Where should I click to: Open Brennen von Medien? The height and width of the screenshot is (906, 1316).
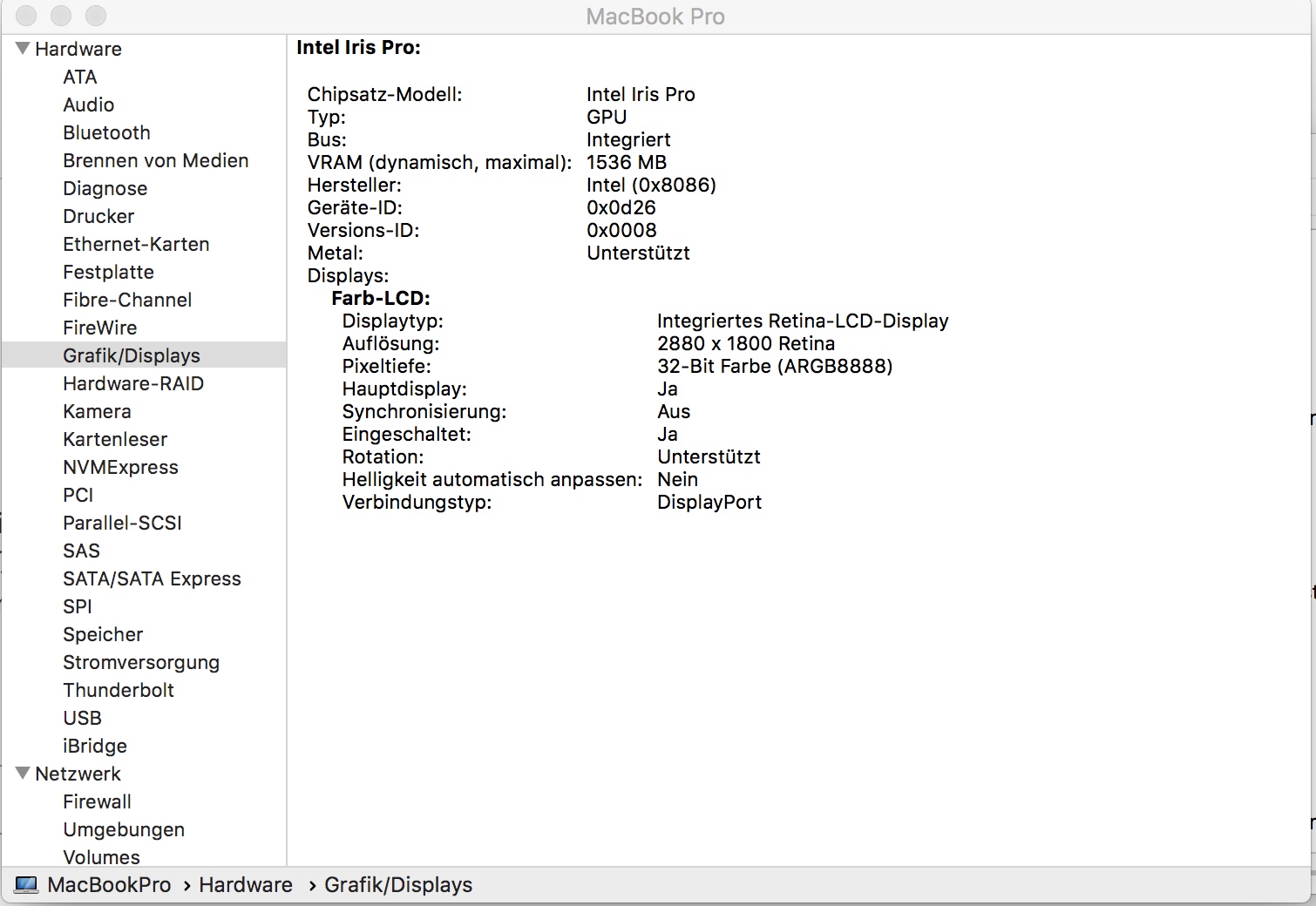[x=155, y=160]
